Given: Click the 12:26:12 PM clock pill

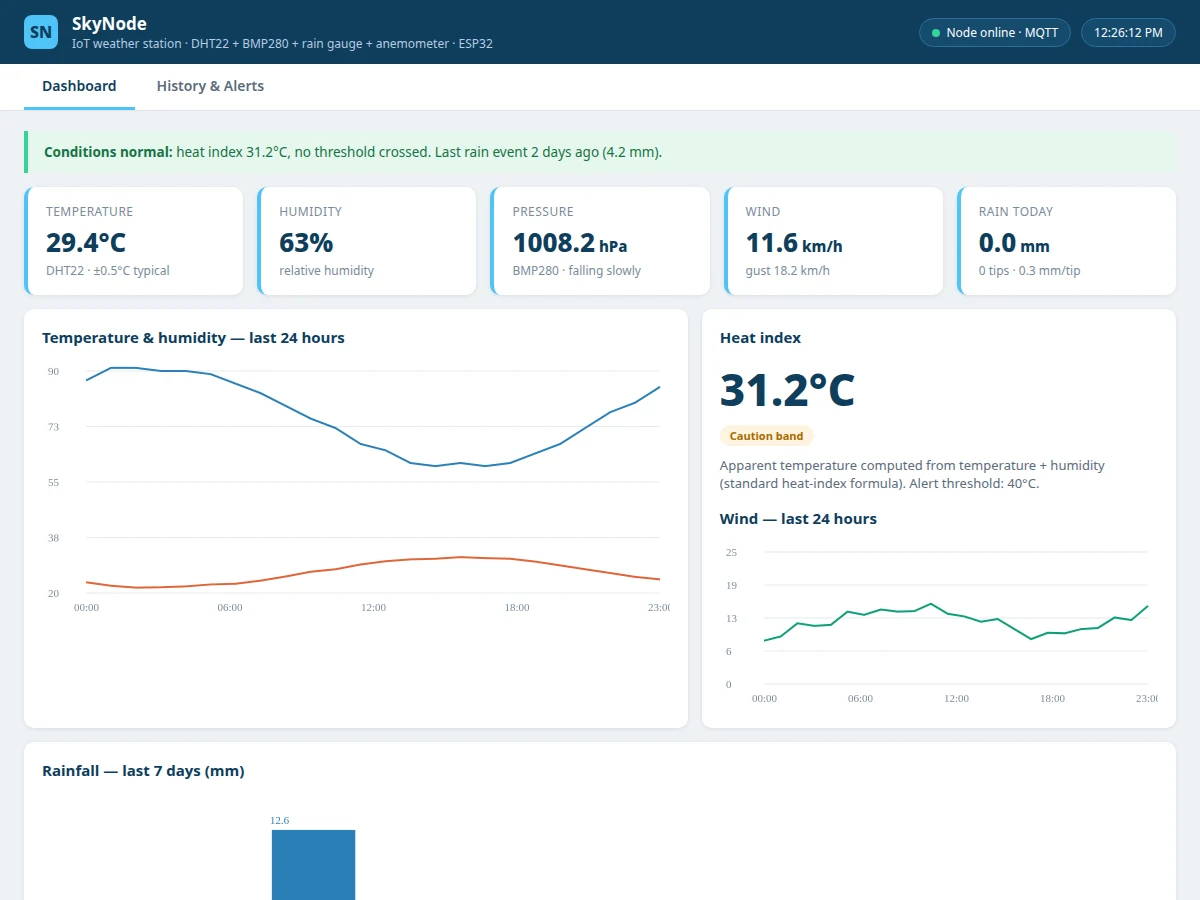Looking at the screenshot, I should coord(1128,33).
